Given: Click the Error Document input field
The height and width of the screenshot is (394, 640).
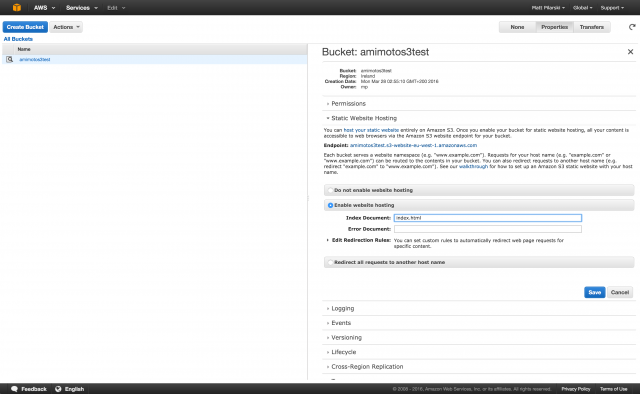Looking at the screenshot, I should point(488,229).
